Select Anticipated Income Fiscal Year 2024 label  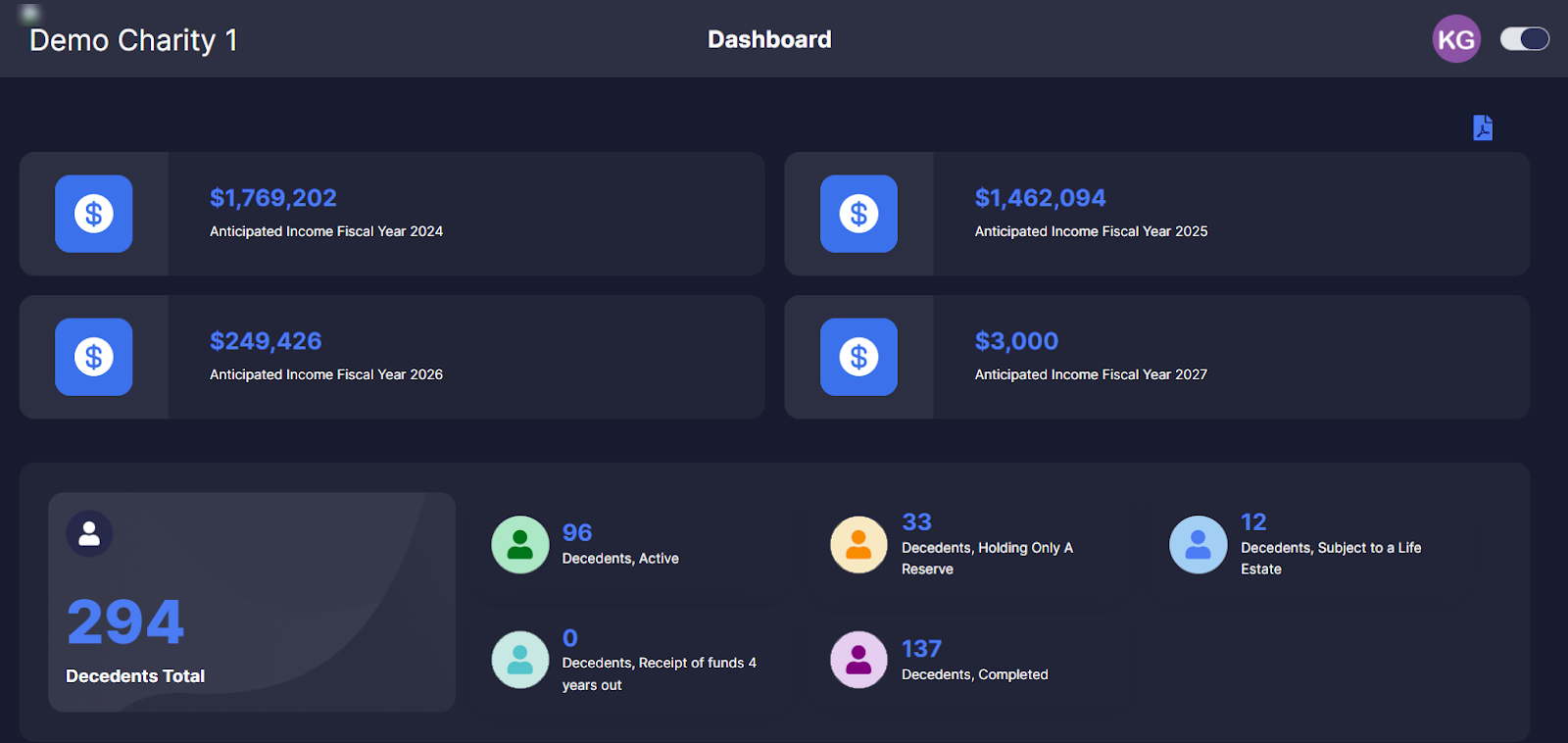[x=326, y=231]
